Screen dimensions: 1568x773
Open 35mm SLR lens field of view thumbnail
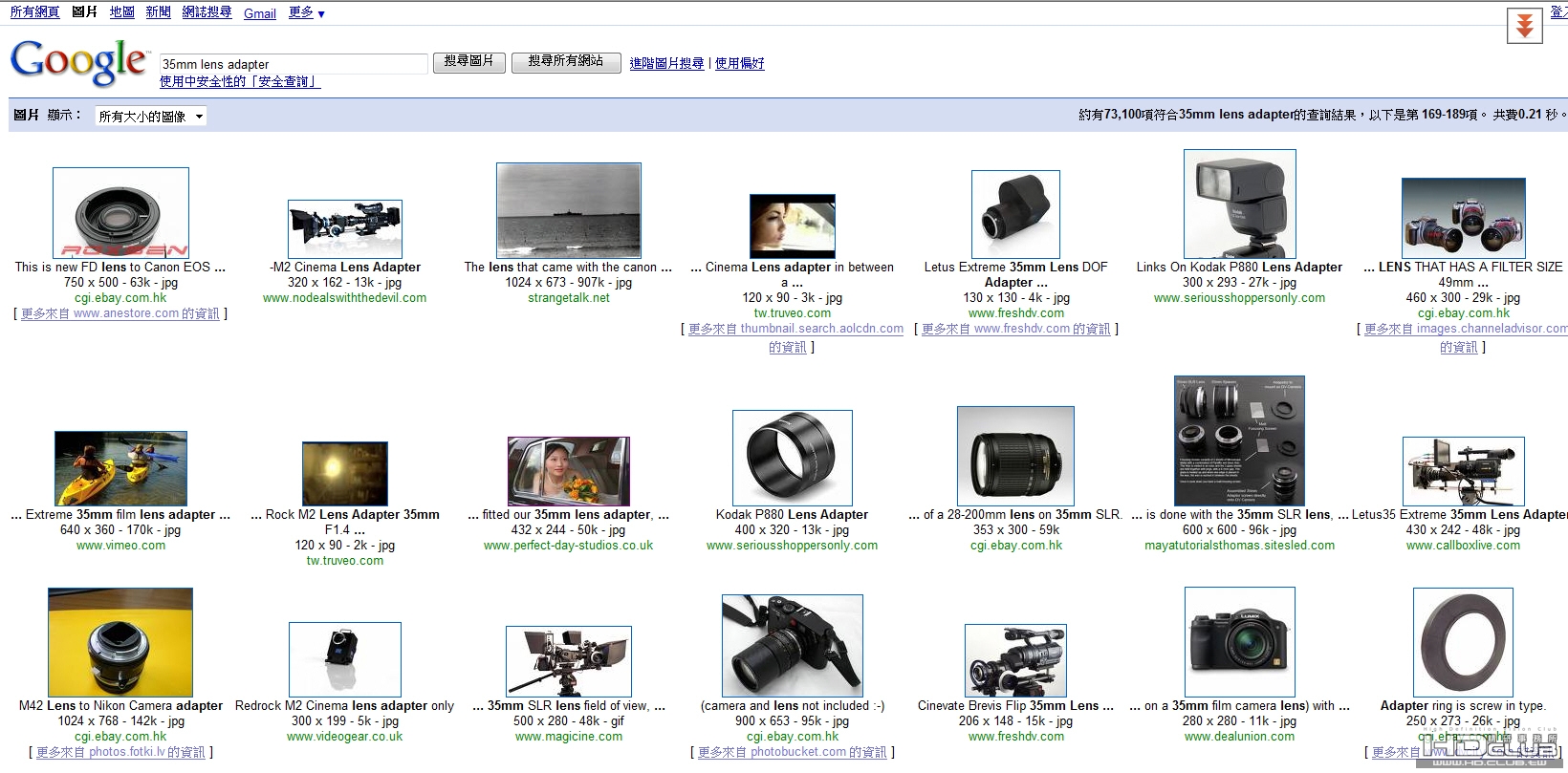point(569,661)
